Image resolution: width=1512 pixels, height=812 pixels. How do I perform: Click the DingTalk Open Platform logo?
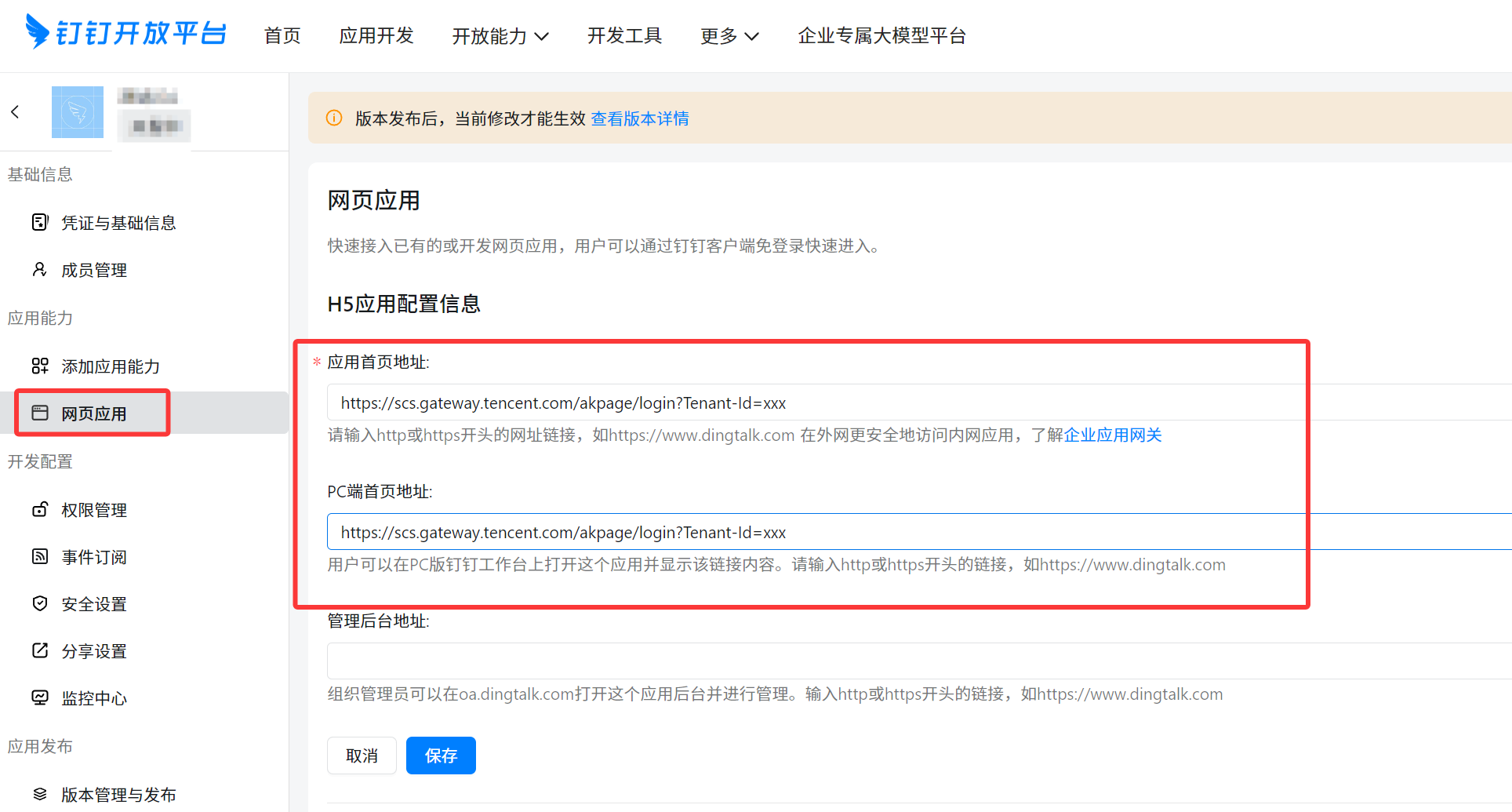click(x=125, y=32)
